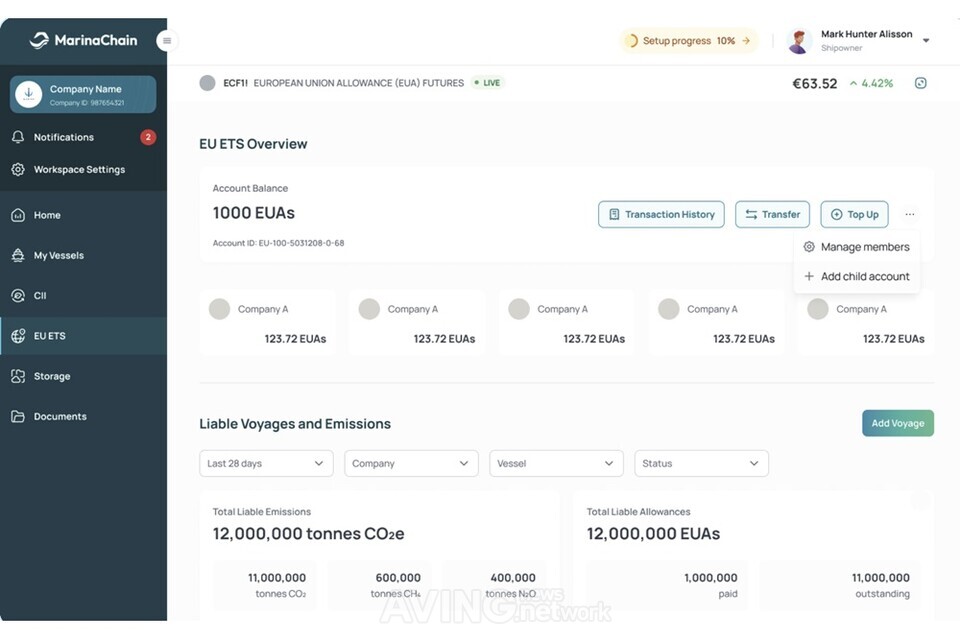Click the red notifications badge showing 2
This screenshot has height=639, width=960.
(x=148, y=137)
